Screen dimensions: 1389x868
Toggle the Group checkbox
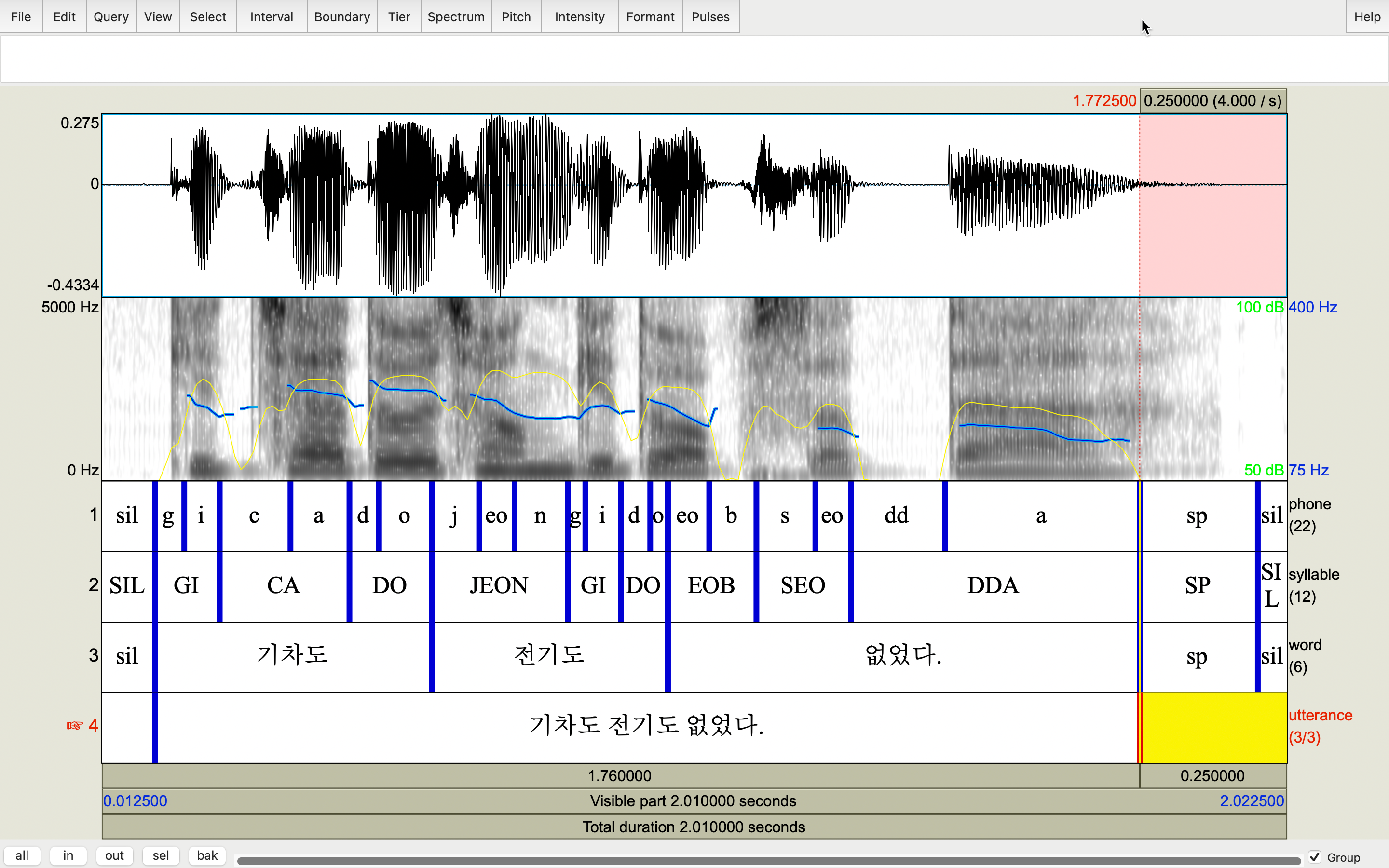tap(1315, 856)
